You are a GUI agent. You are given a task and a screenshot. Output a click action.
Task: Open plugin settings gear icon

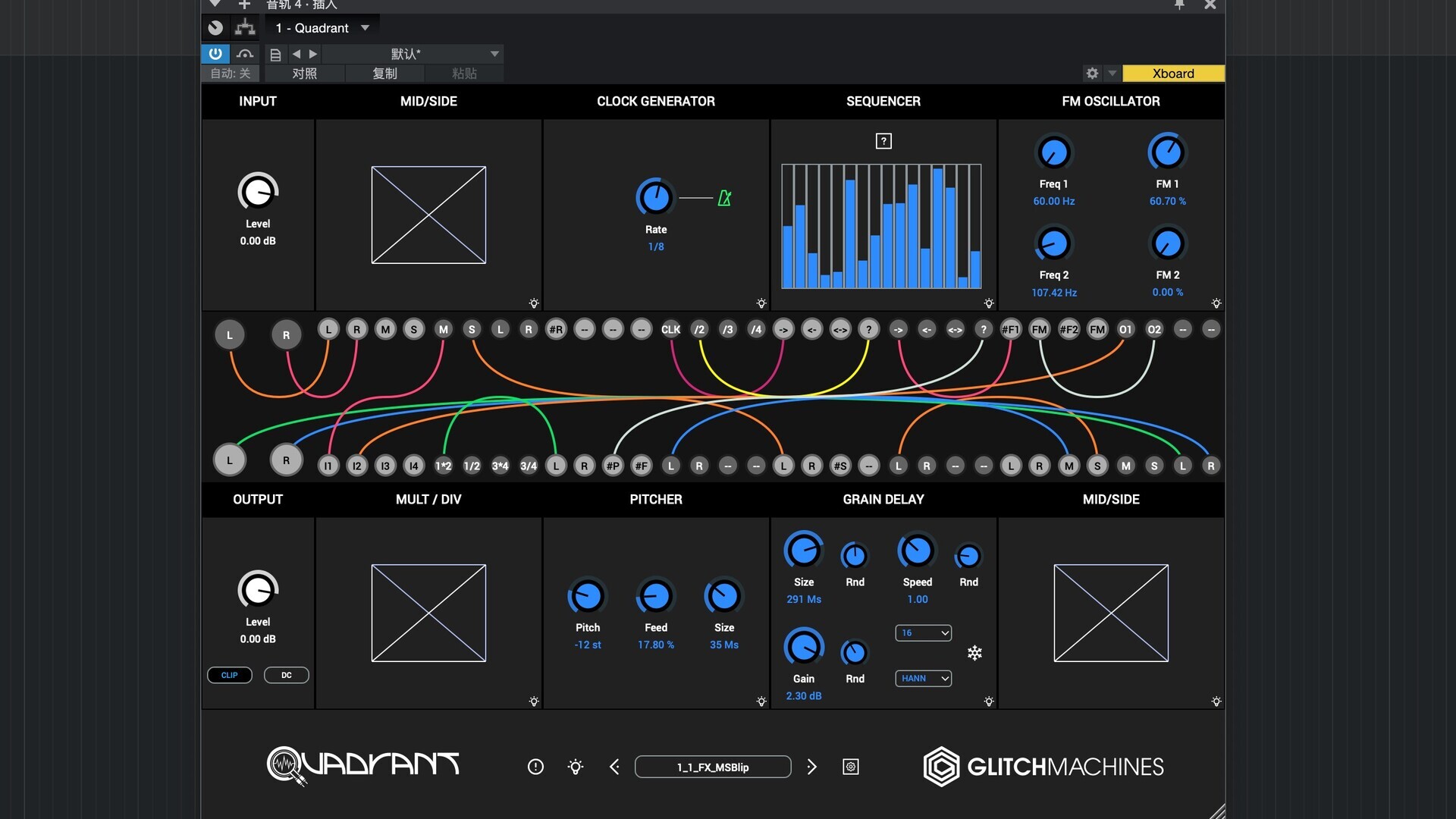click(1092, 74)
